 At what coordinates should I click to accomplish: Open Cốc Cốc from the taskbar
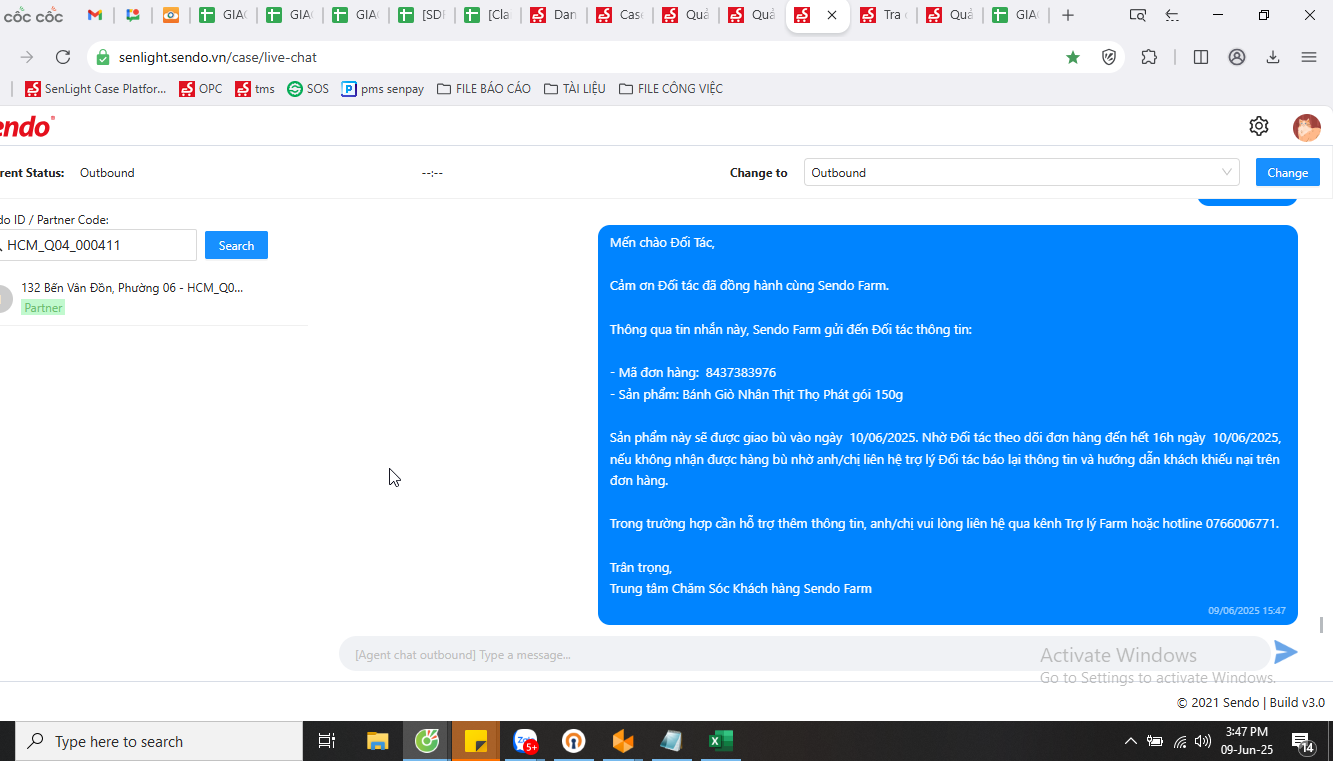point(427,742)
